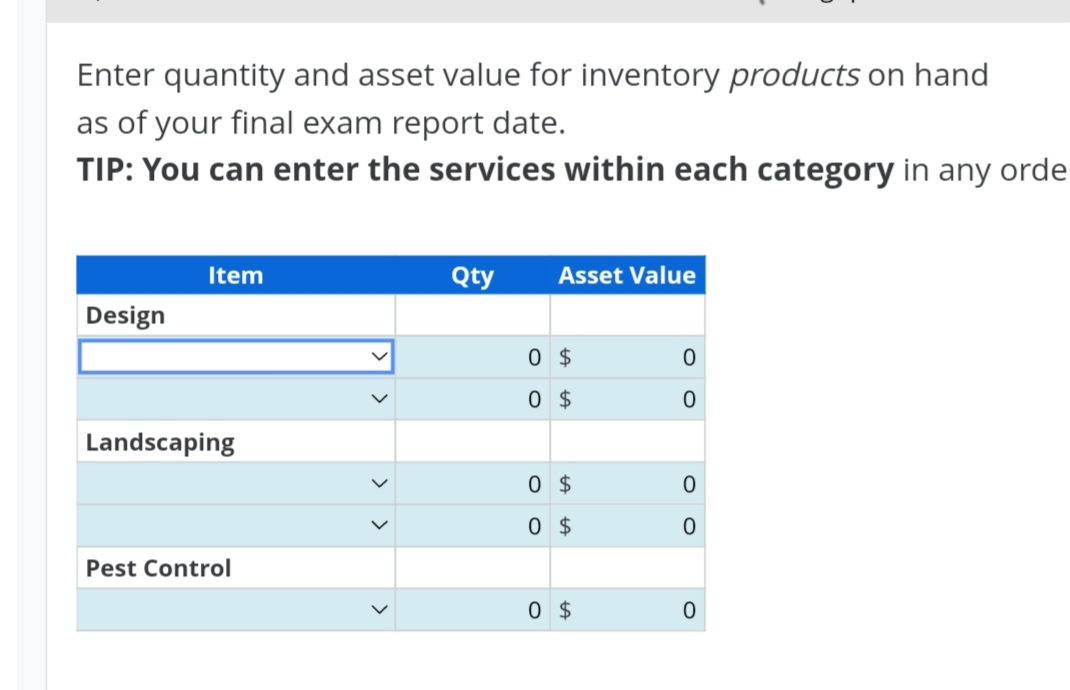Select Qty field in second Landscaping row
Screen dimensions: 1070x690
[x=472, y=526]
